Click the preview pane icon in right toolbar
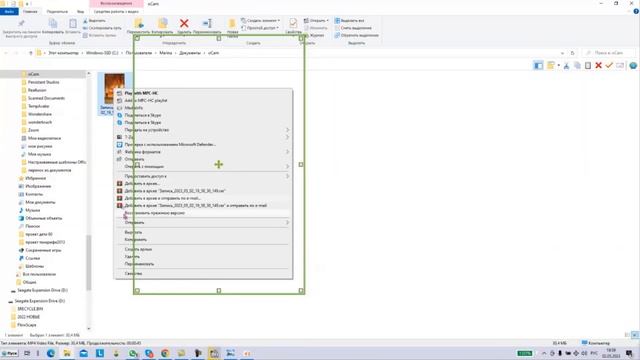The height and width of the screenshot is (360, 640). [538, 65]
